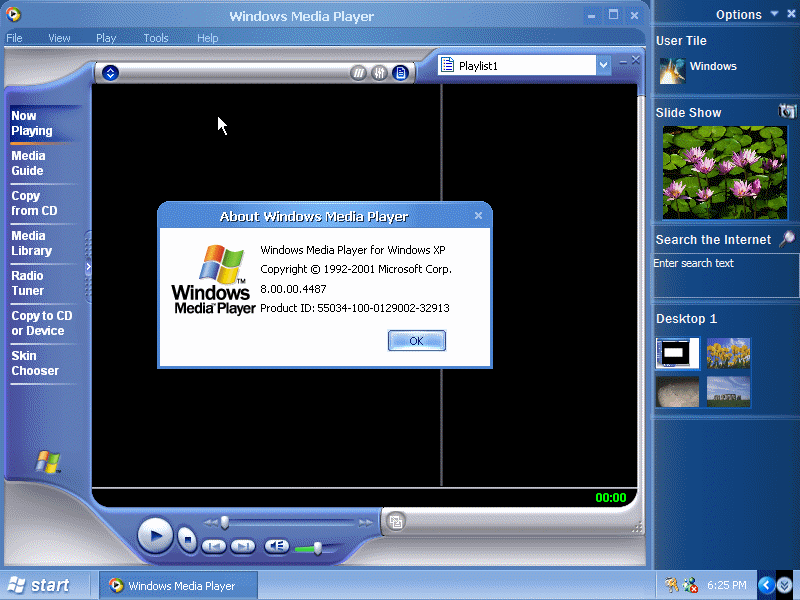Click the resize grip at player corner
The image size is (800, 600).
pyautogui.click(x=637, y=527)
